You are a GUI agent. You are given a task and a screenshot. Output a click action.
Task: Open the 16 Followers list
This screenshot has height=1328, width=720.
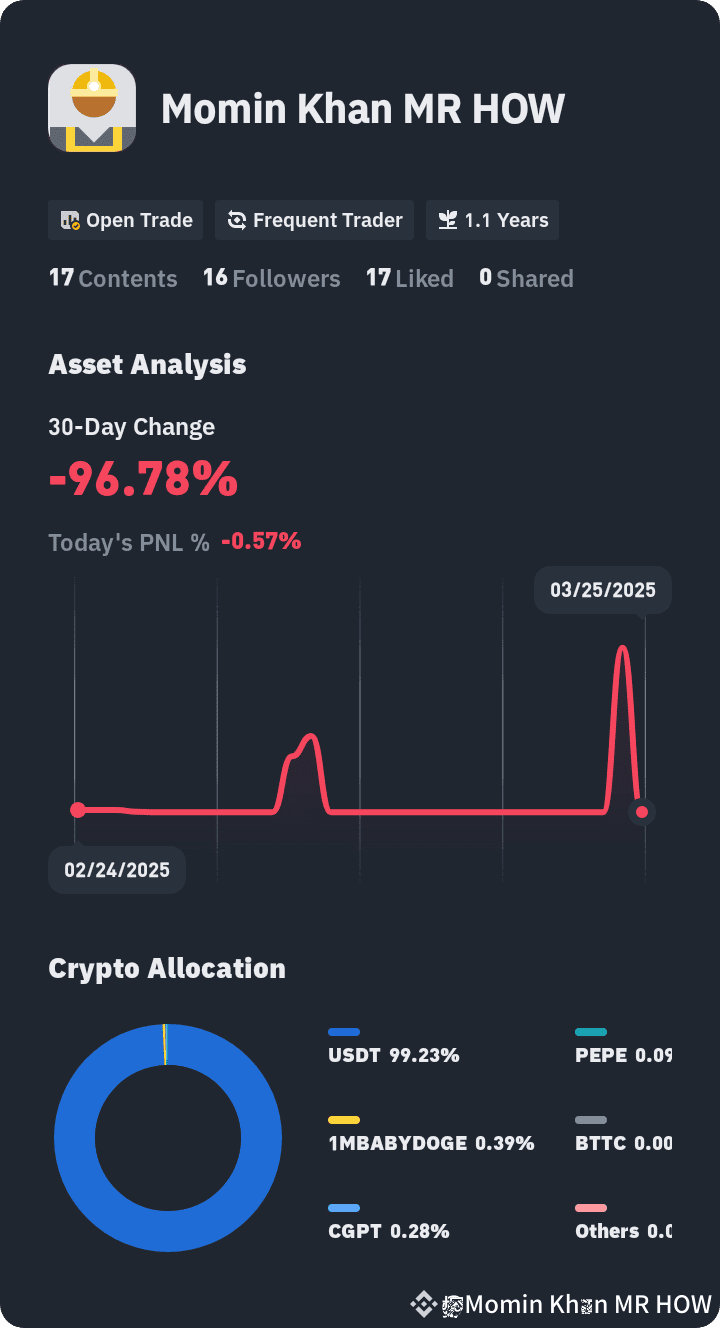coord(271,278)
